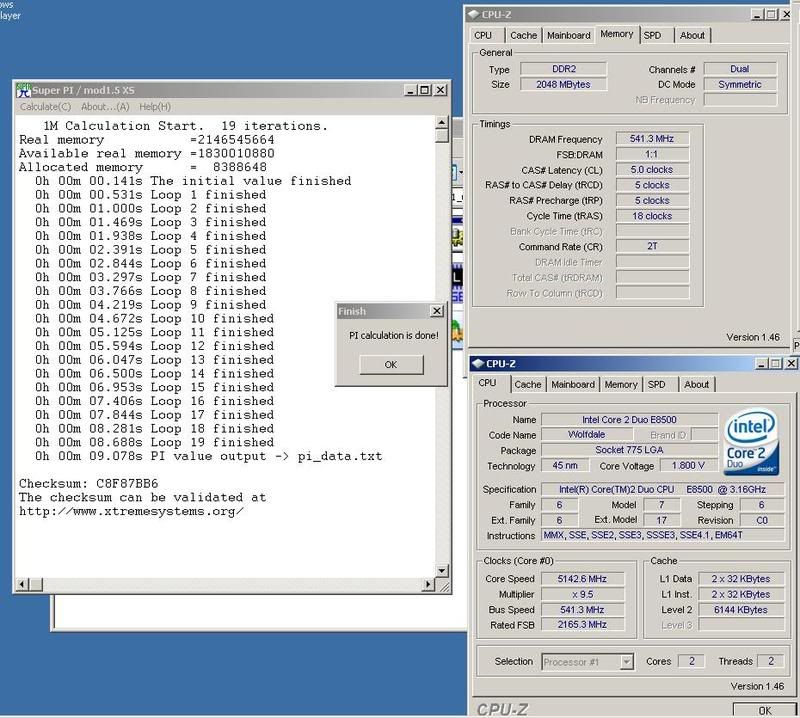Open the Mainboard tab in the lower CPU-Z window
800x718 pixels.
[572, 384]
